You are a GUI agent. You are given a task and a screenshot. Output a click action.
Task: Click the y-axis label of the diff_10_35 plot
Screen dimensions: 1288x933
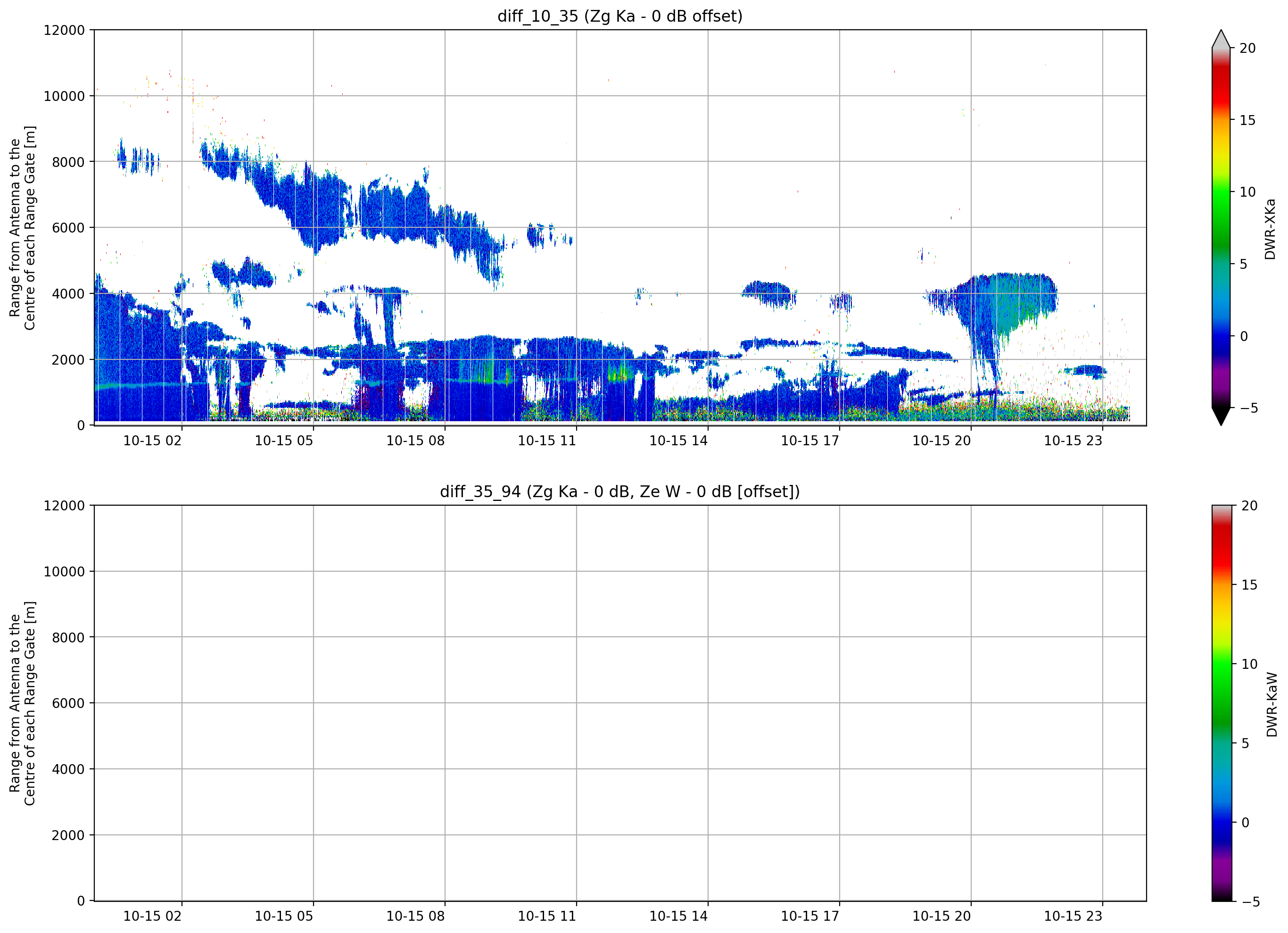pyautogui.click(x=22, y=228)
